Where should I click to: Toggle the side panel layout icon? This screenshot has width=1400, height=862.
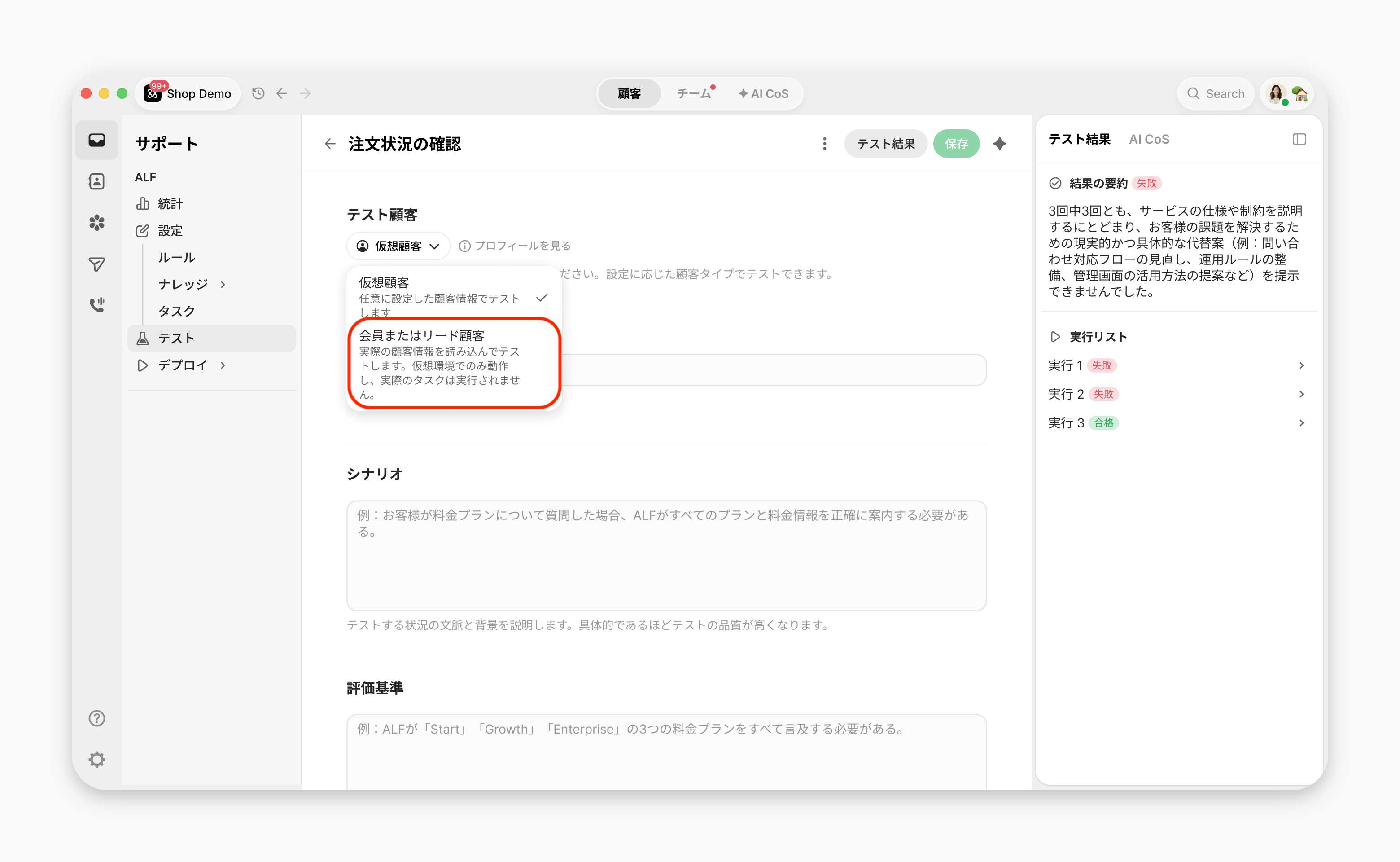[1299, 140]
